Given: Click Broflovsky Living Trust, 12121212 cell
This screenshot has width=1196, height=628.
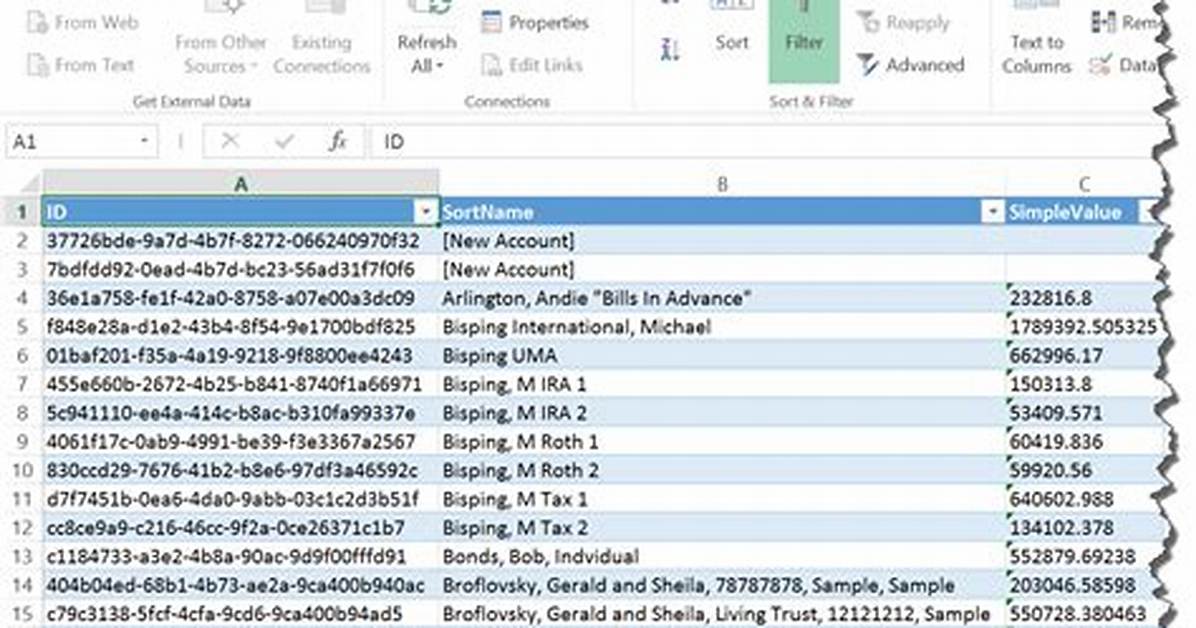Looking at the screenshot, I should [722, 614].
